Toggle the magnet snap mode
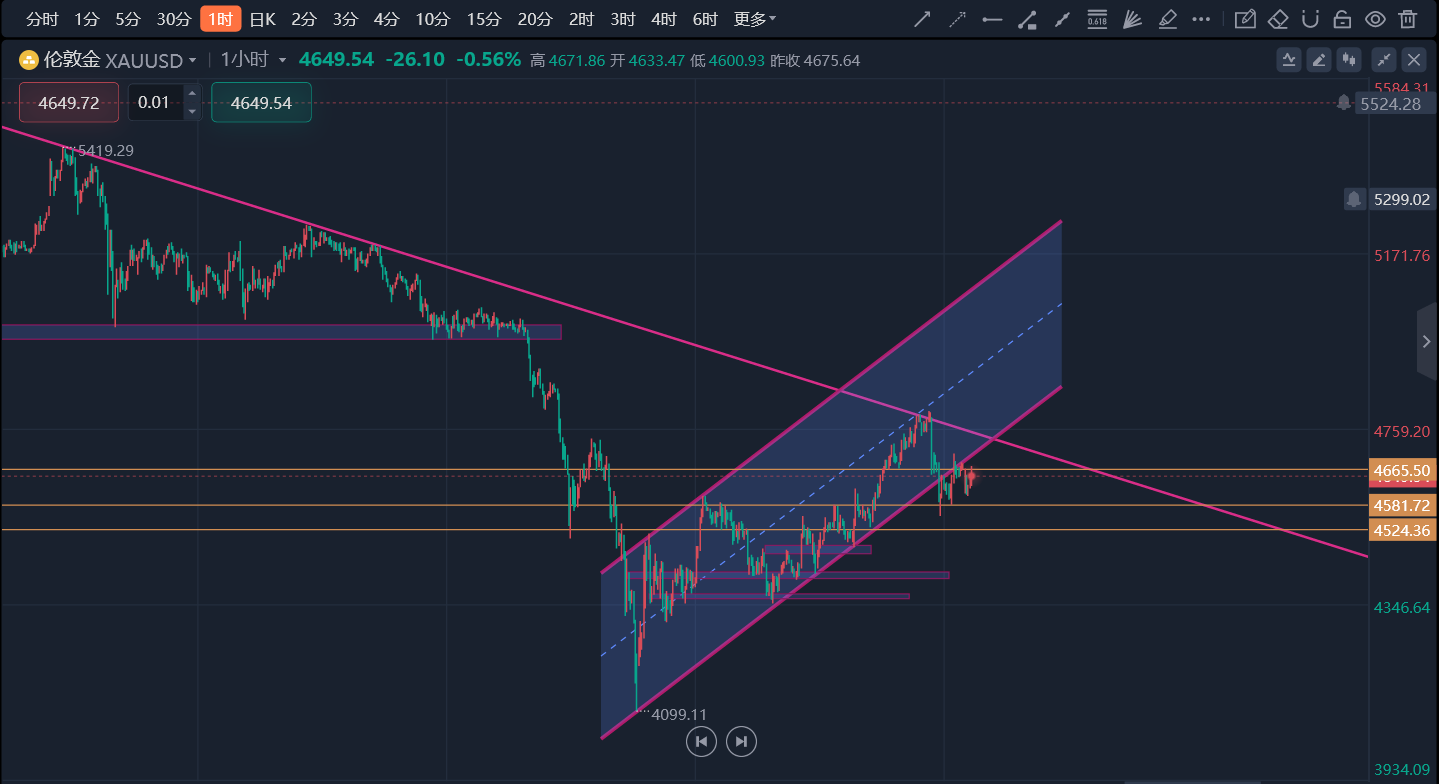The image size is (1439, 784). point(1311,19)
